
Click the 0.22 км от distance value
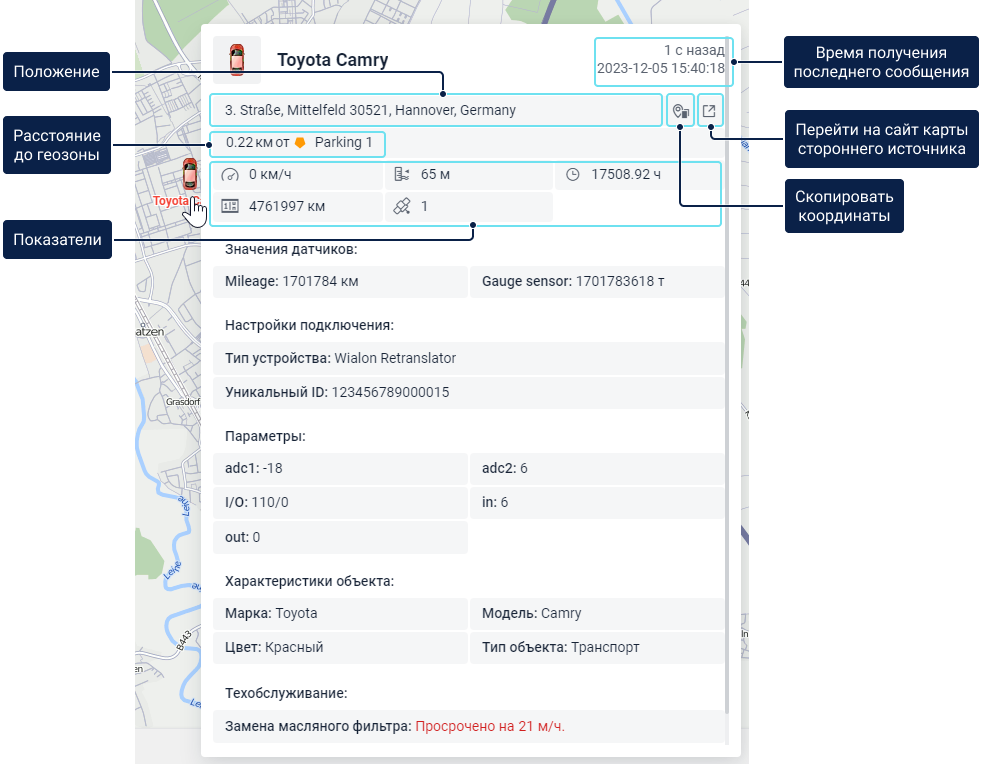click(x=257, y=142)
